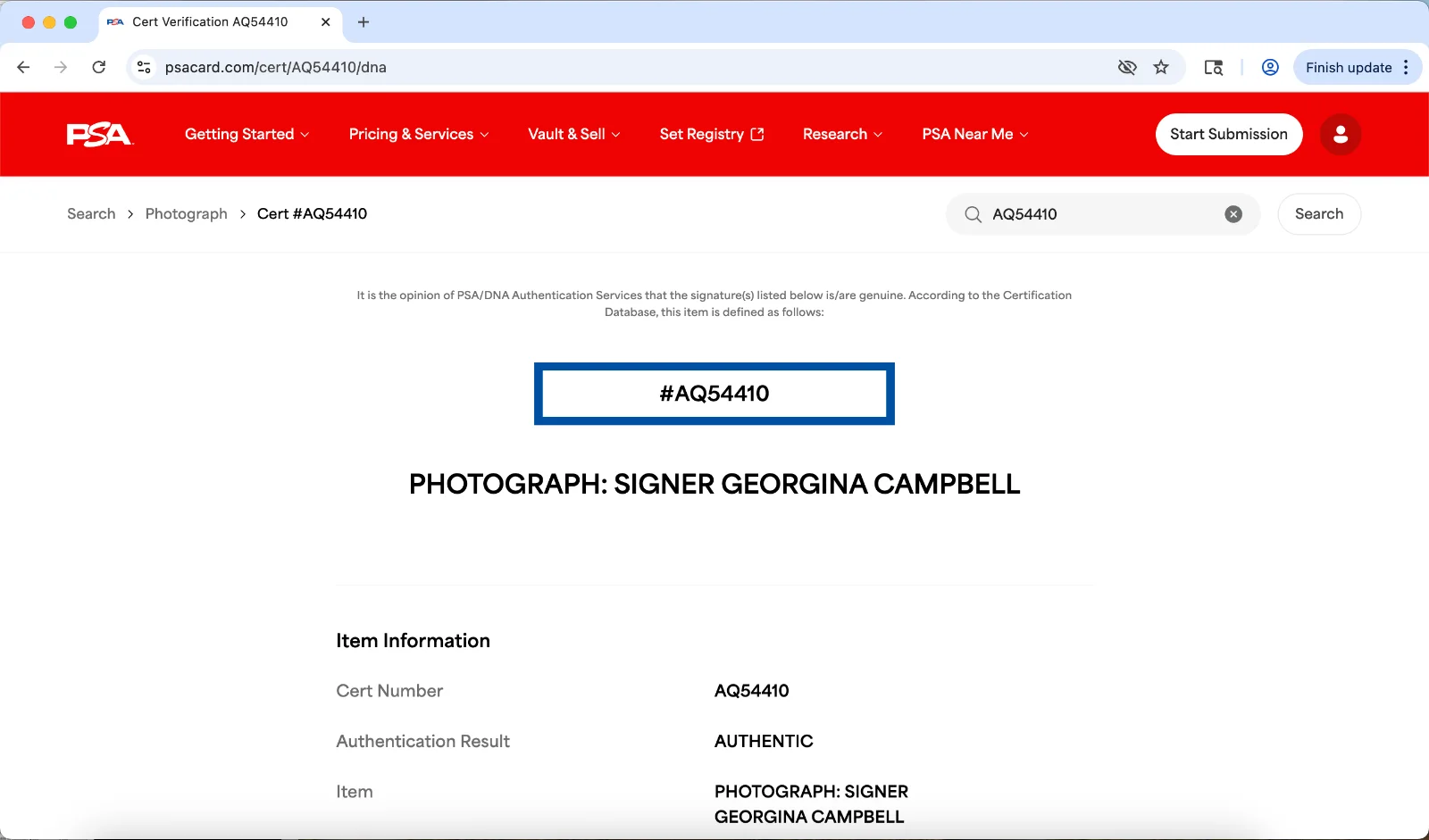Bookmark this page with the star icon
1429x840 pixels.
coord(1161,67)
